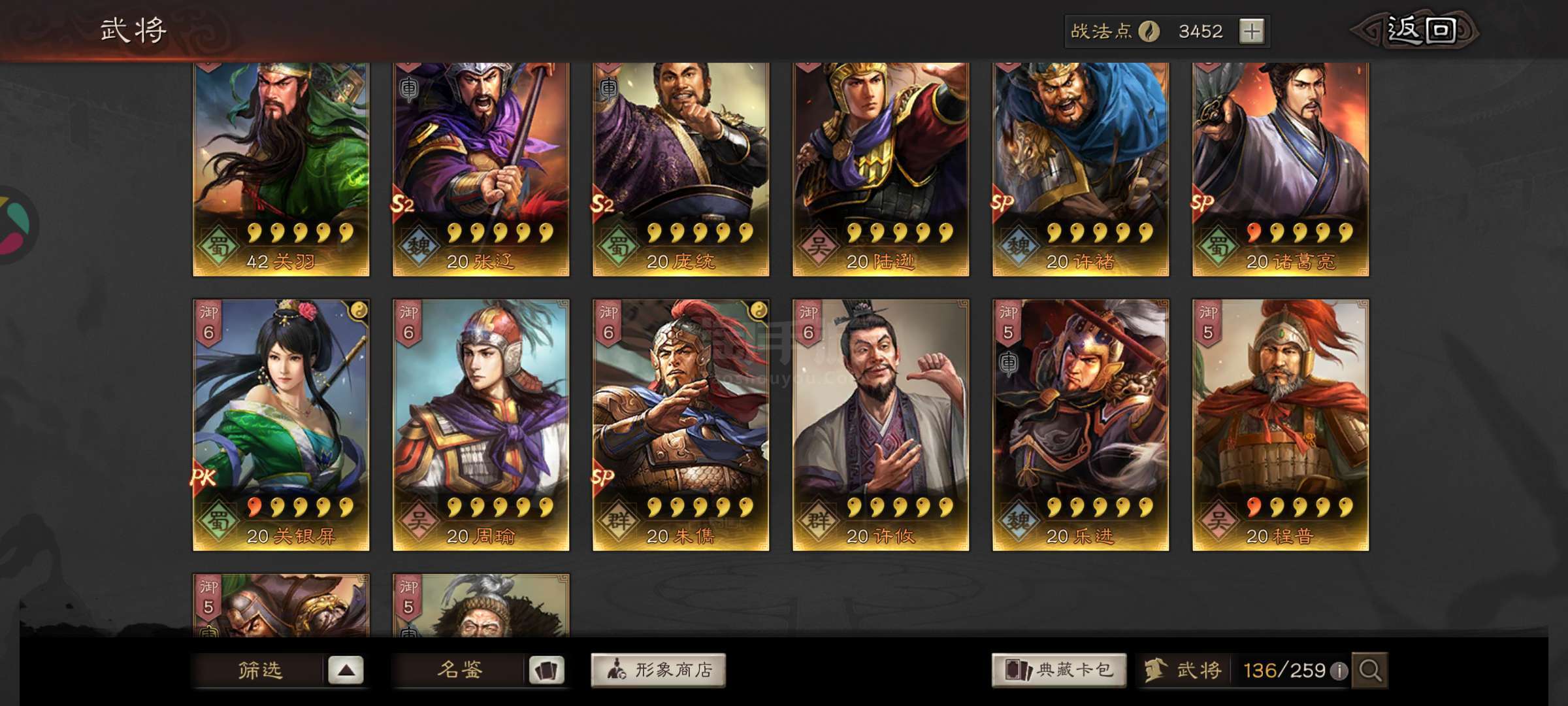Click the floating colorful side icon at left edge
The height and width of the screenshot is (706, 1568).
[18, 226]
